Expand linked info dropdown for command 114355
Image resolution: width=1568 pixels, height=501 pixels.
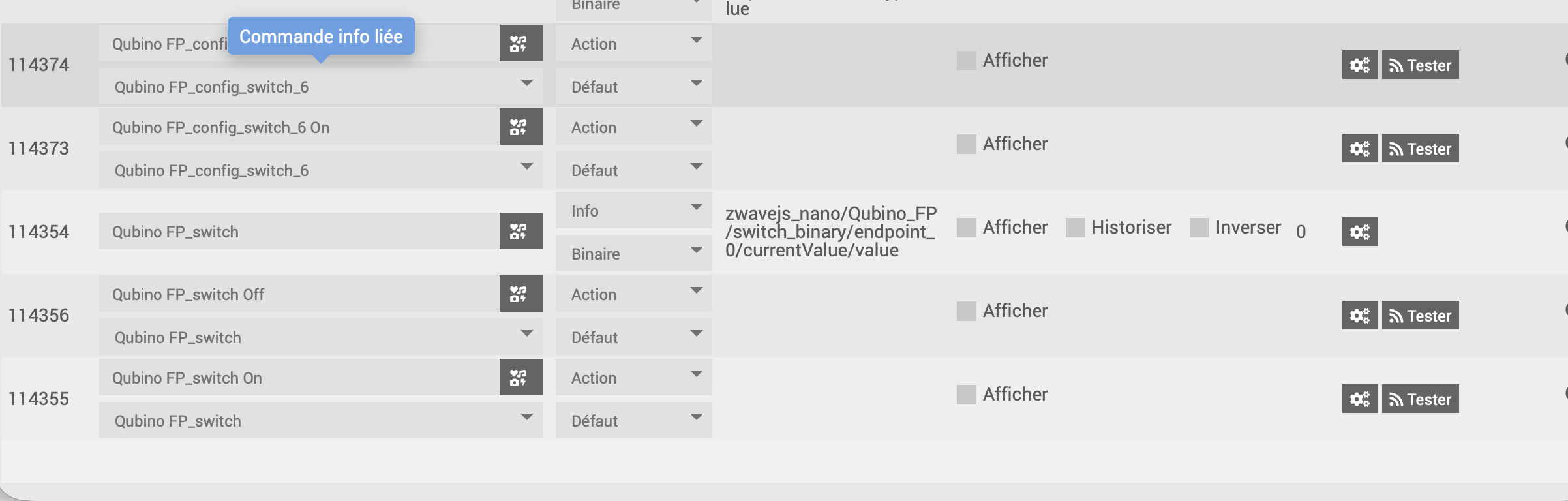(321, 420)
